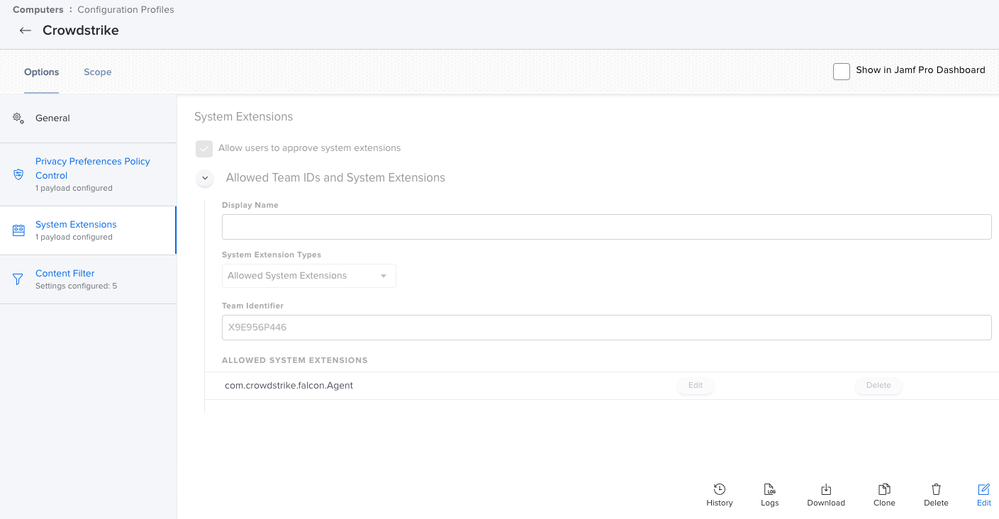Select Content Filter payload in the sidebar
Screen dimensions: 999x519
pos(88,280)
